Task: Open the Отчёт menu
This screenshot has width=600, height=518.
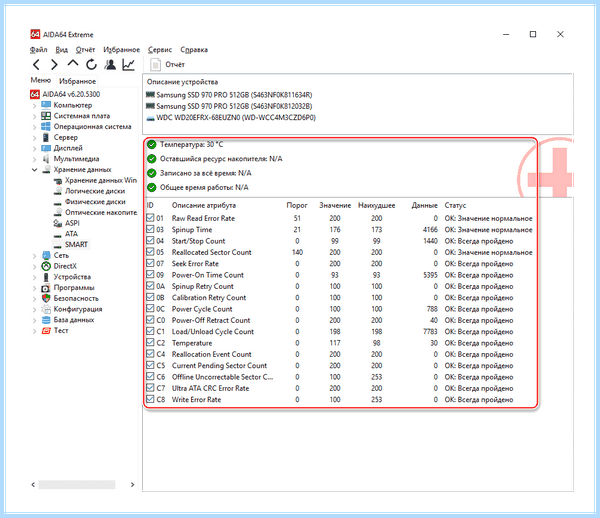Action: click(85, 50)
